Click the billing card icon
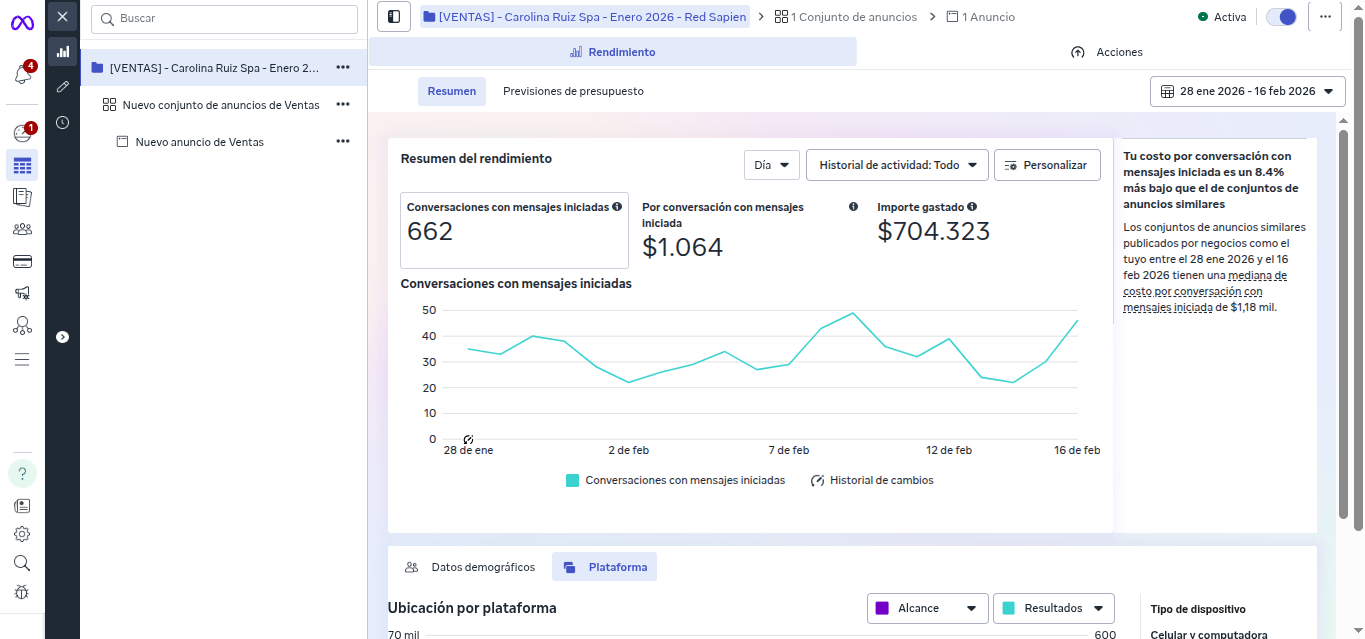 (22, 261)
